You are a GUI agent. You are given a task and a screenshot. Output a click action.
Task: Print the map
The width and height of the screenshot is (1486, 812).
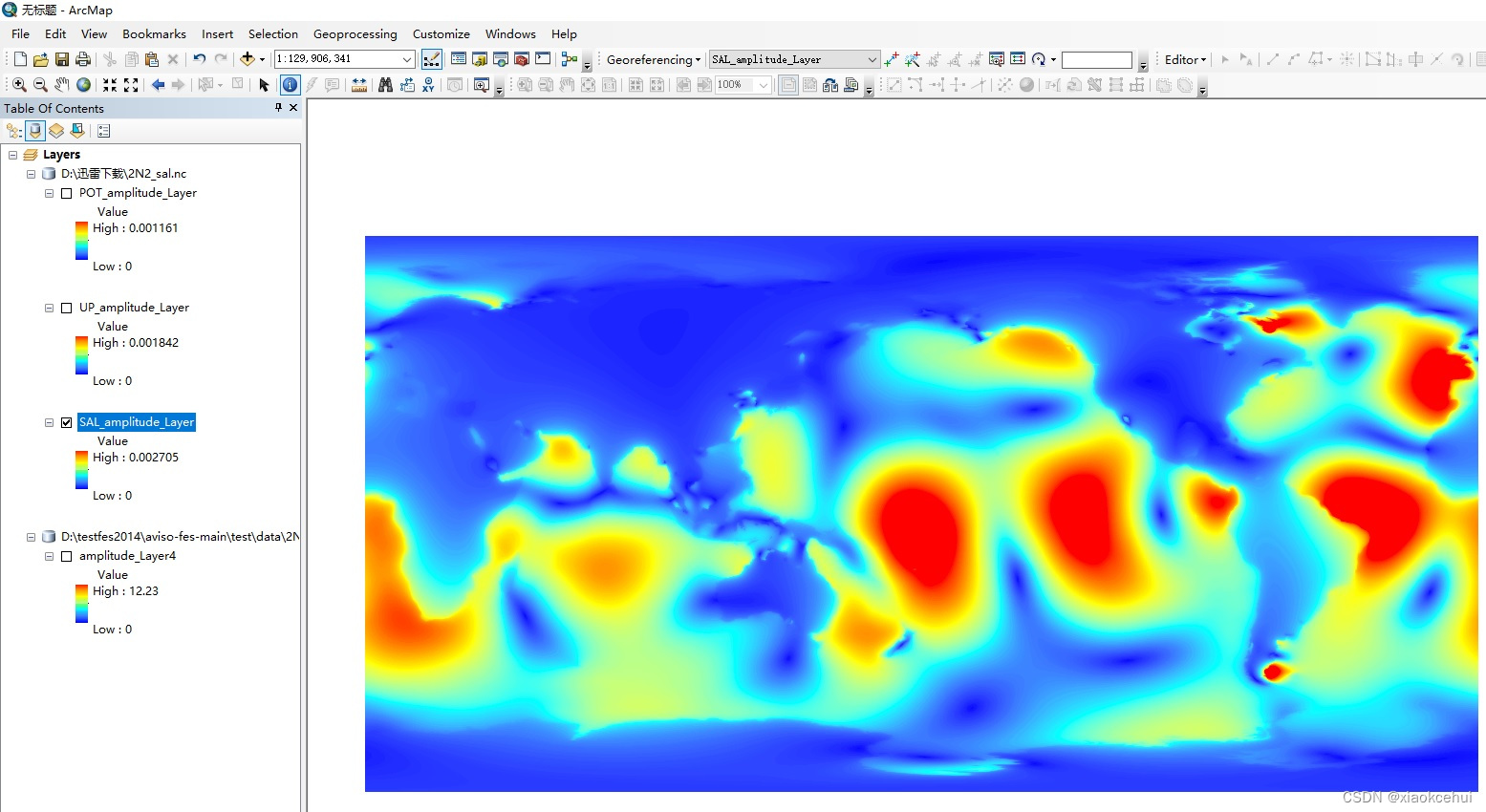coord(83,59)
